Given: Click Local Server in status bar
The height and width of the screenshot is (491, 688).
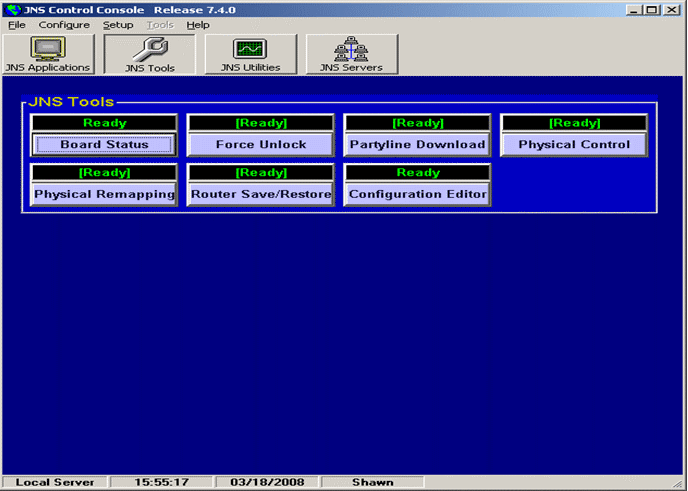Looking at the screenshot, I should (x=55, y=482).
